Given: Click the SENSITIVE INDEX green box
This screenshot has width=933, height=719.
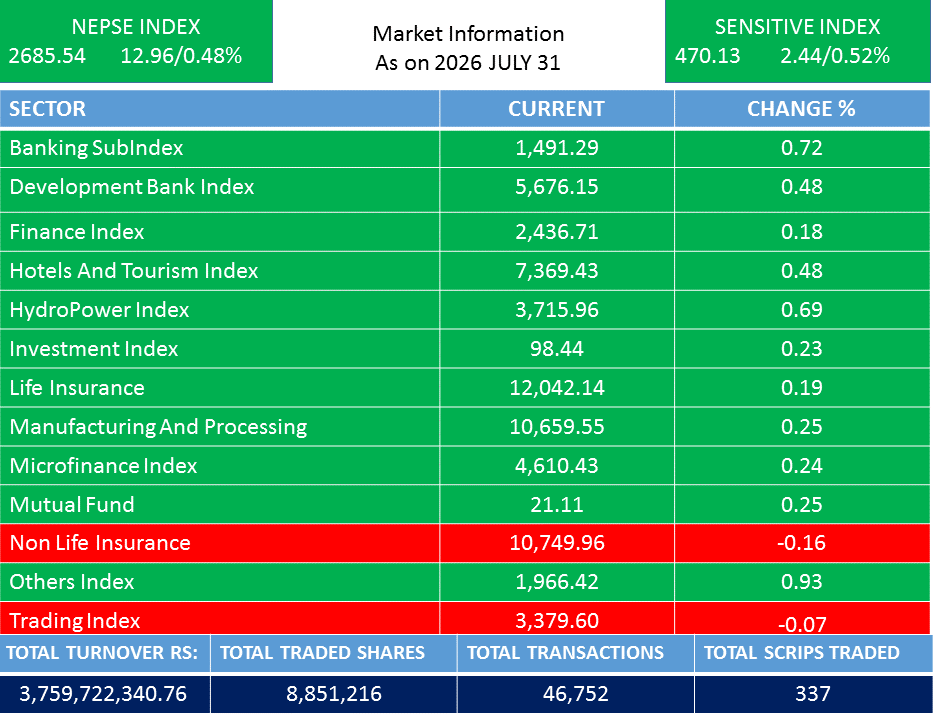Looking at the screenshot, I should (797, 41).
